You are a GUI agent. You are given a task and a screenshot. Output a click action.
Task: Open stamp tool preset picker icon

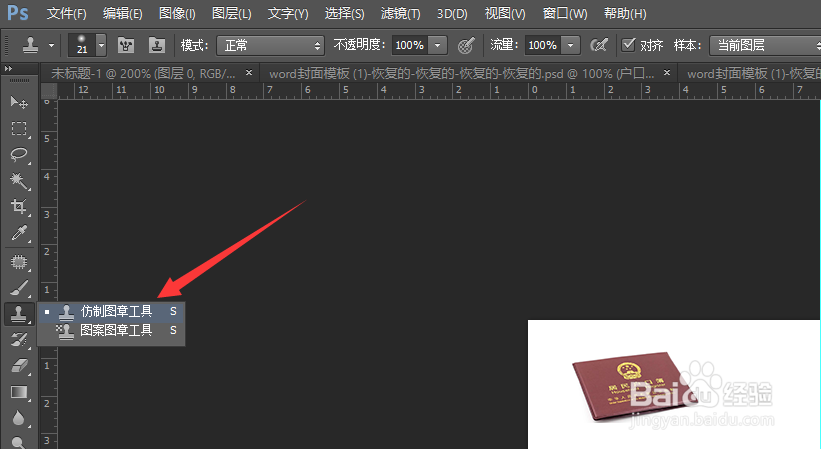(x=30, y=45)
